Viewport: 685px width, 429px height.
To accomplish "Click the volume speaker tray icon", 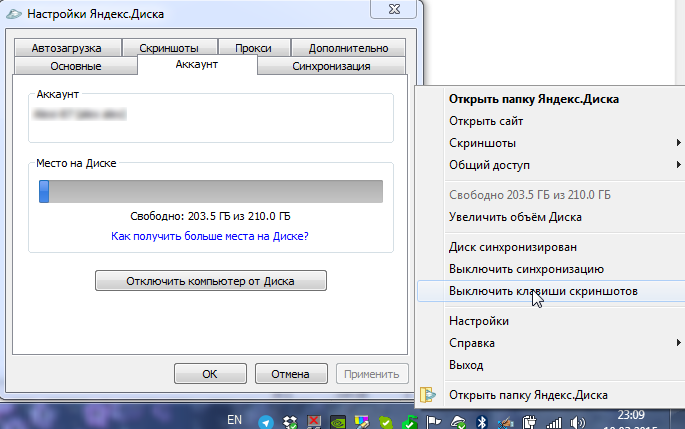I will 578,422.
